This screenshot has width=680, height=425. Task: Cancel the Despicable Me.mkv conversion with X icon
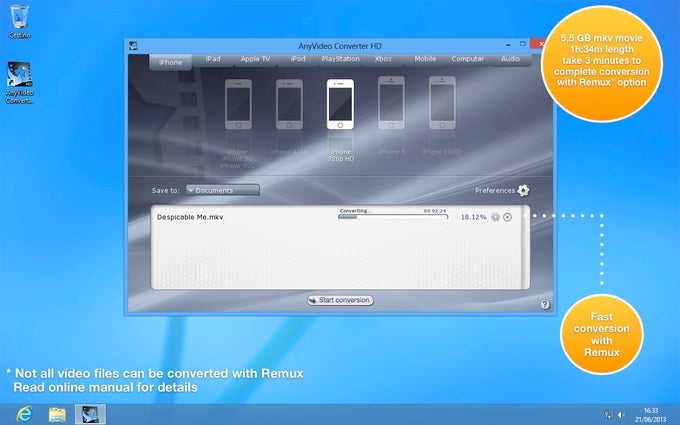coord(507,217)
